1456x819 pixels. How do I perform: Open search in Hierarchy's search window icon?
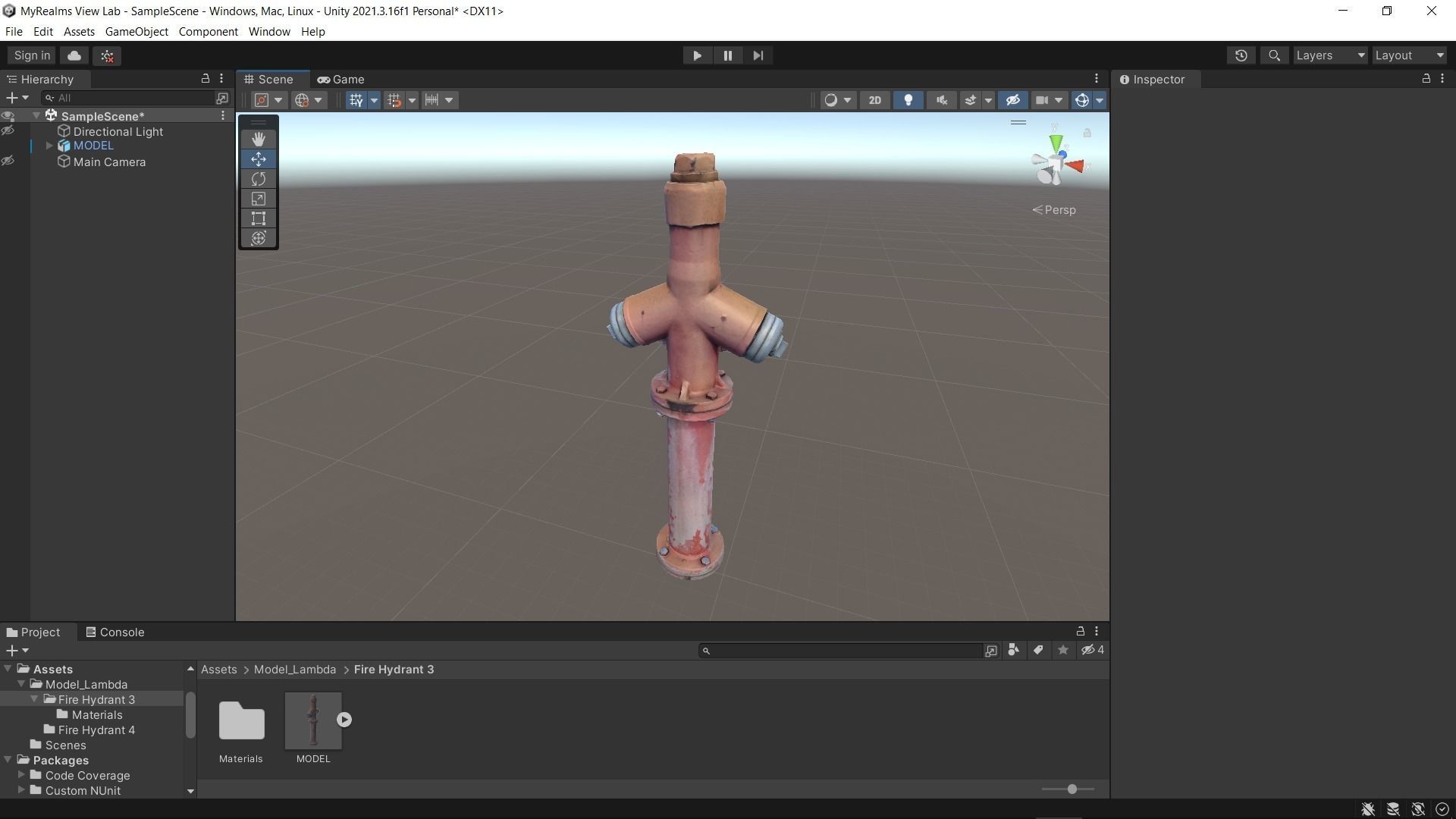(x=222, y=98)
